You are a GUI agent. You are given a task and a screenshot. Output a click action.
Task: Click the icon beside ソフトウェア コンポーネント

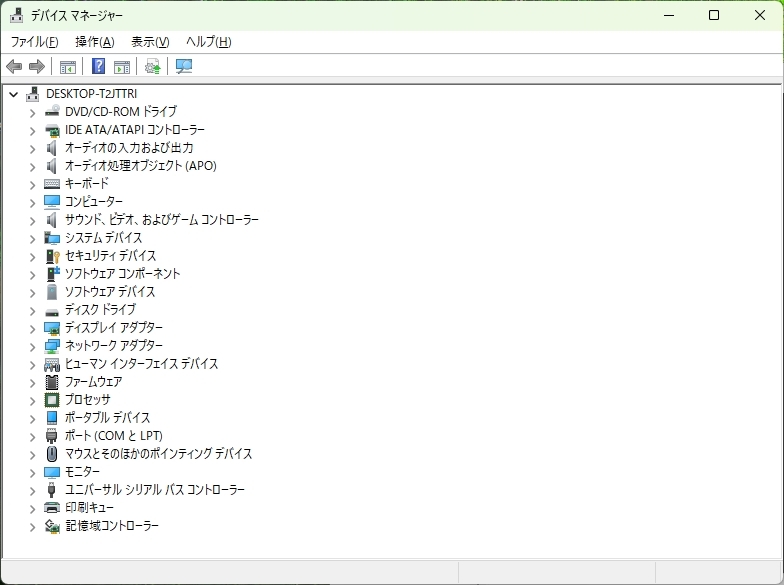[52, 274]
